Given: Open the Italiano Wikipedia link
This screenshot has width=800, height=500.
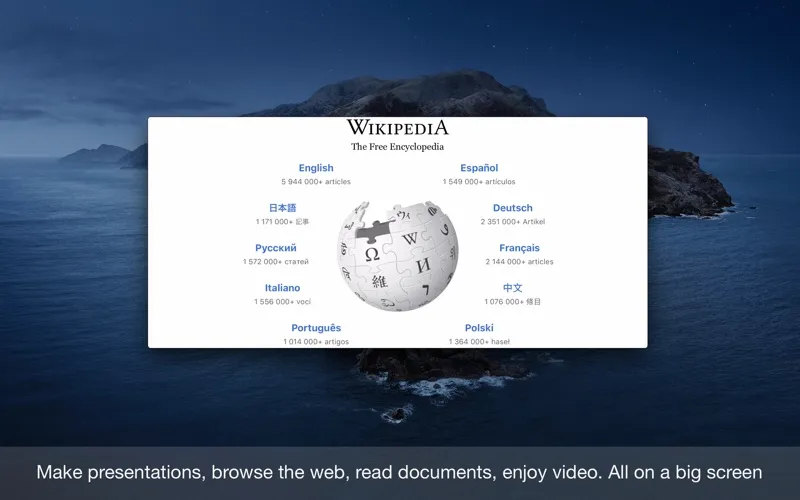Looking at the screenshot, I should [283, 288].
